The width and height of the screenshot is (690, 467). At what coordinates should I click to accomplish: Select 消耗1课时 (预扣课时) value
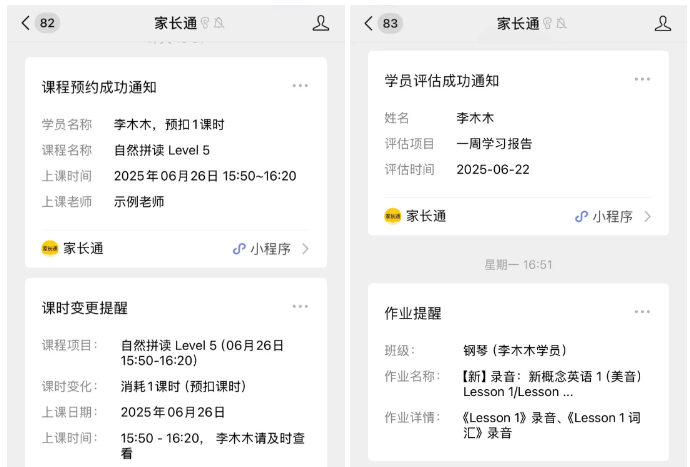click(x=184, y=386)
